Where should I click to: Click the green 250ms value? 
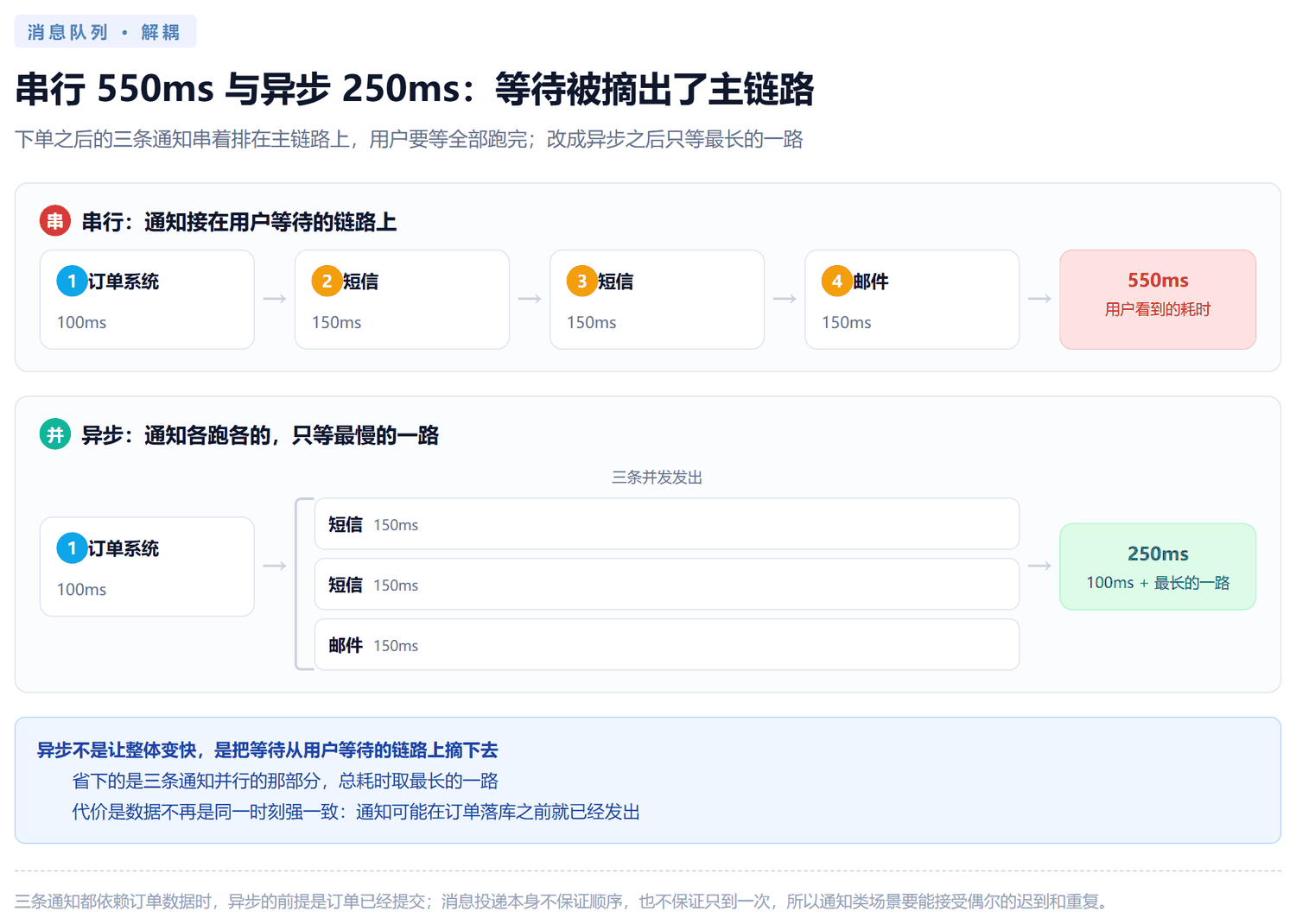[x=1158, y=554]
